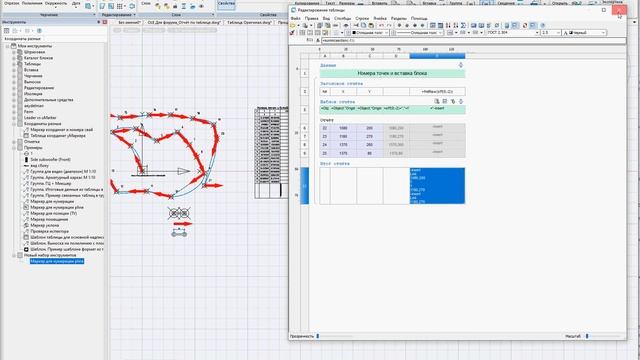Select column header A in table editor

pyautogui.click(x=325, y=56)
